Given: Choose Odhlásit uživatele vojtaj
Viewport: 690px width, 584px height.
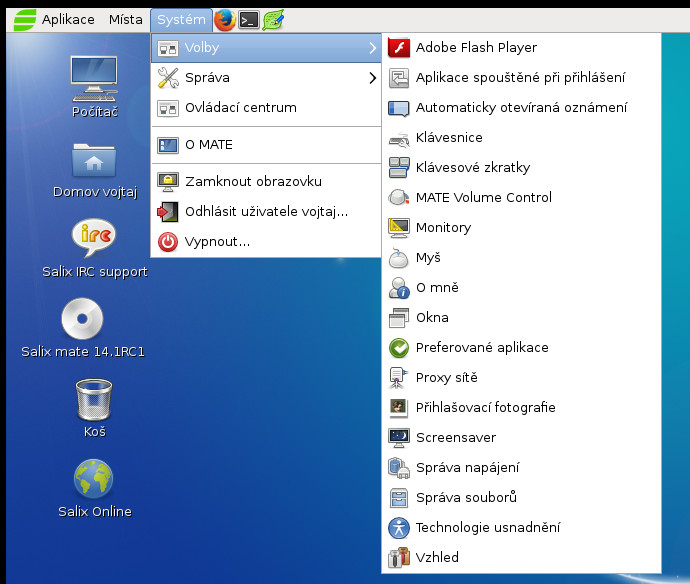Looking at the screenshot, I should [266, 212].
